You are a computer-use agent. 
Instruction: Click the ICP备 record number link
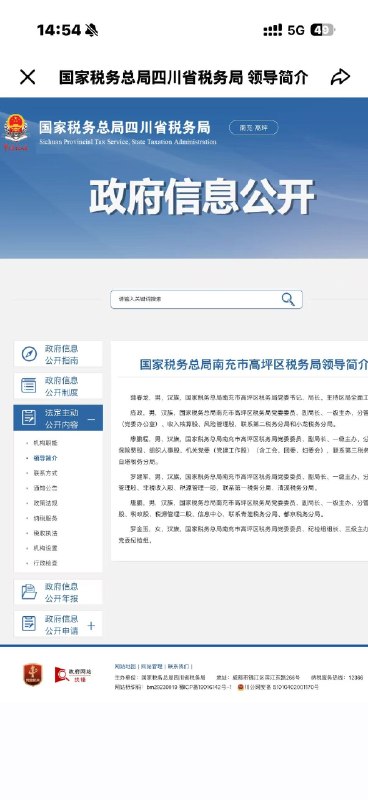point(206,687)
